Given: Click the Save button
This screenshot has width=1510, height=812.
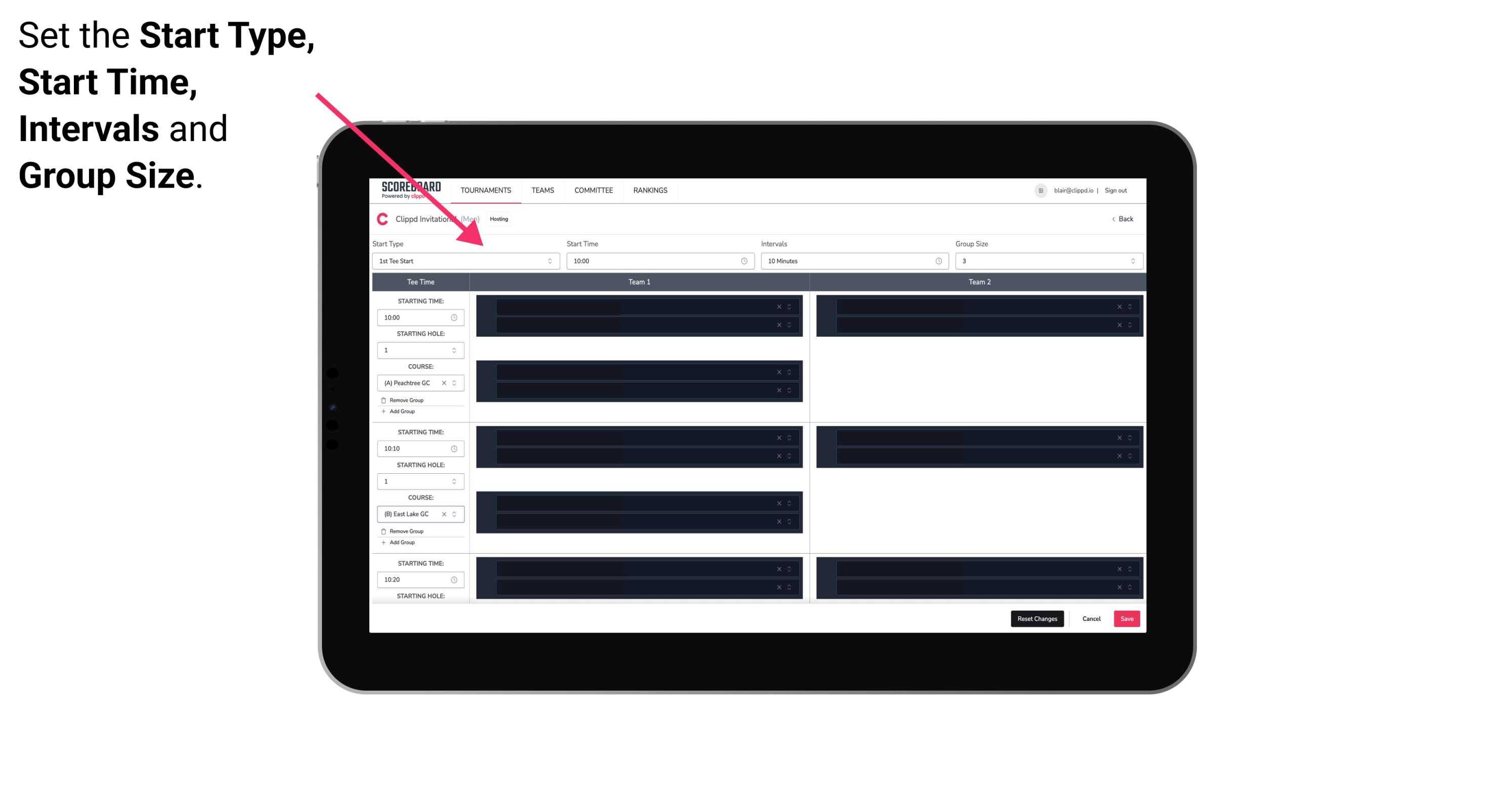Looking at the screenshot, I should (1127, 618).
